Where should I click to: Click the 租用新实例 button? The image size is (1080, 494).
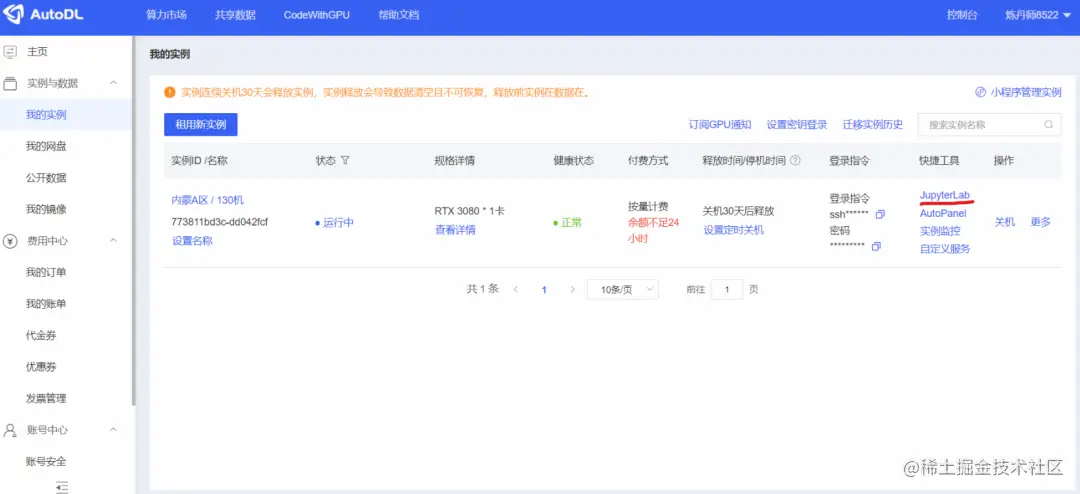[x=200, y=125]
